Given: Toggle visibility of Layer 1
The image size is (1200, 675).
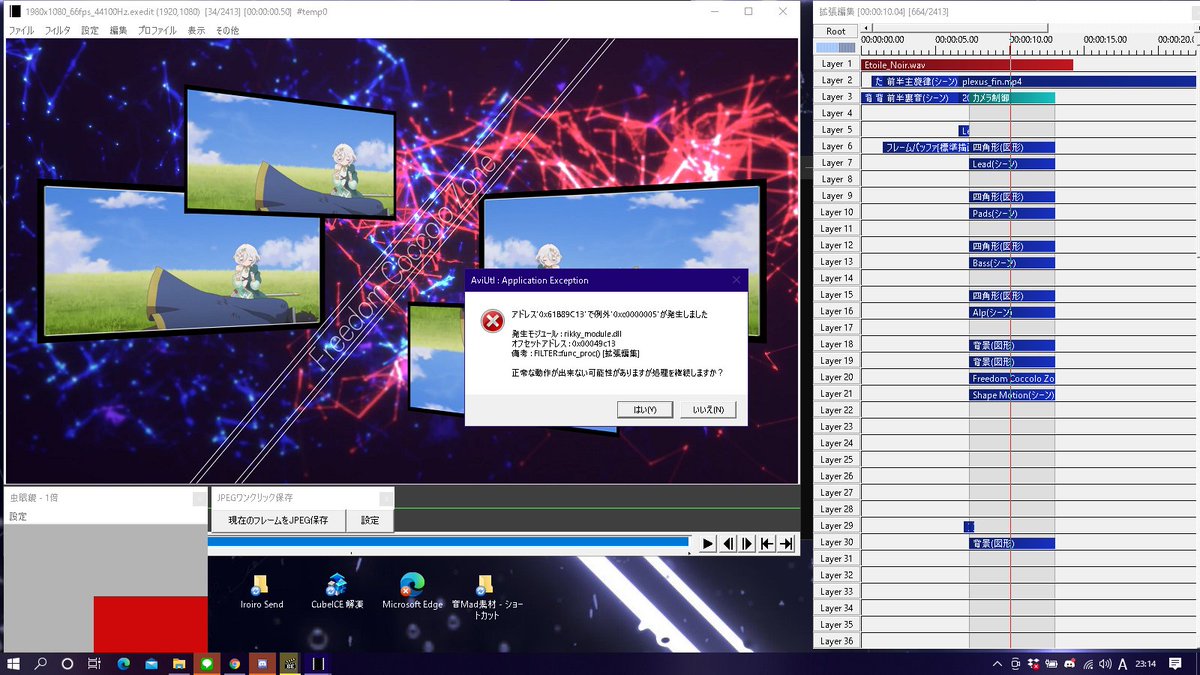Looking at the screenshot, I should click(x=836, y=64).
